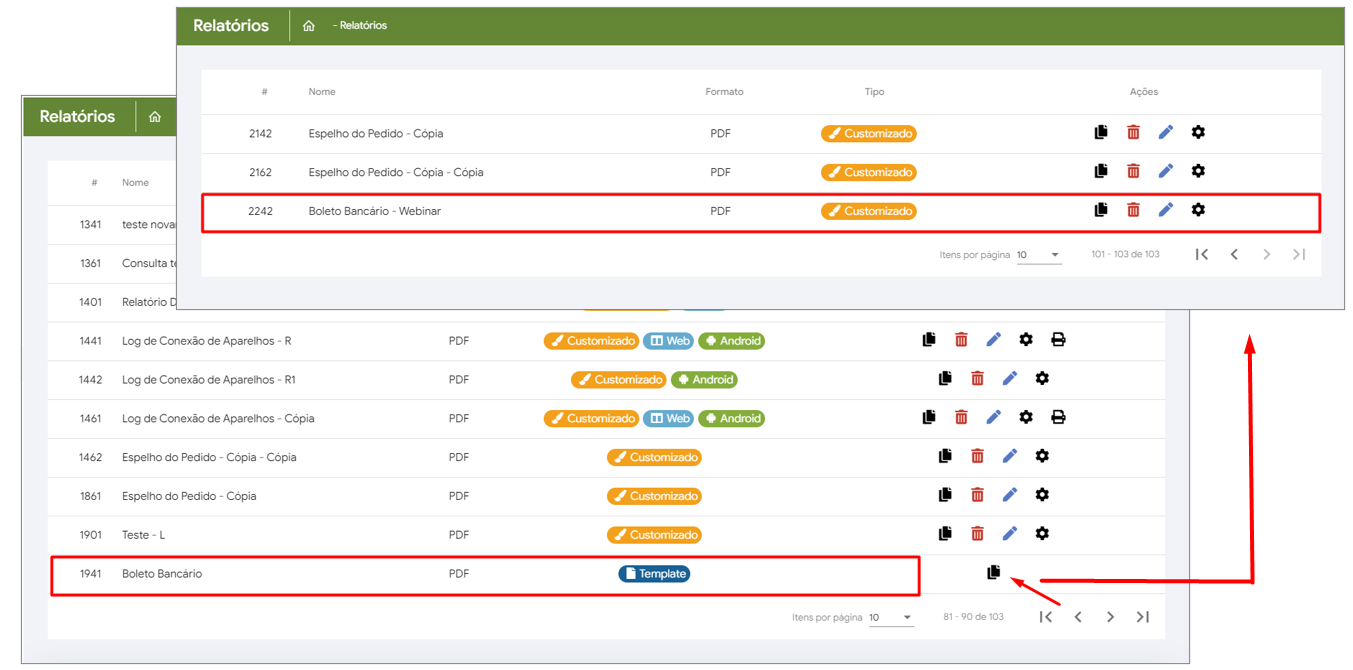Edit Log de Conexão de Aparelhos - R
This screenshot has width=1353, height=670.
point(993,340)
